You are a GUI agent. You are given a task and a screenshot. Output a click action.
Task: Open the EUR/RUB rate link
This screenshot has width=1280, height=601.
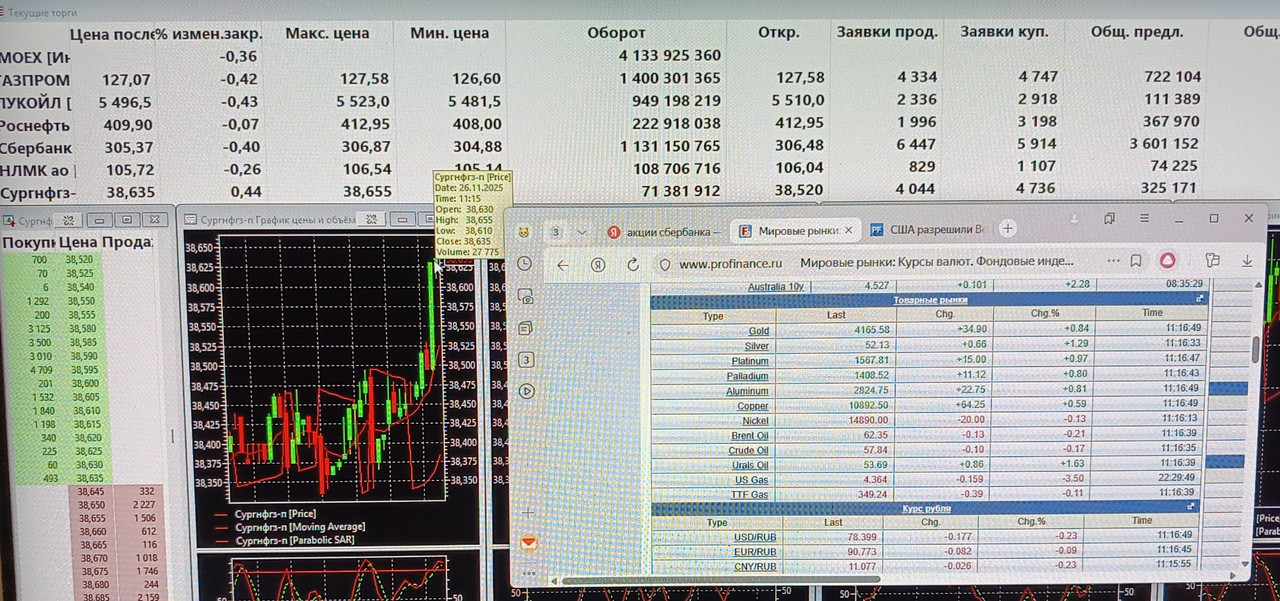click(x=755, y=551)
